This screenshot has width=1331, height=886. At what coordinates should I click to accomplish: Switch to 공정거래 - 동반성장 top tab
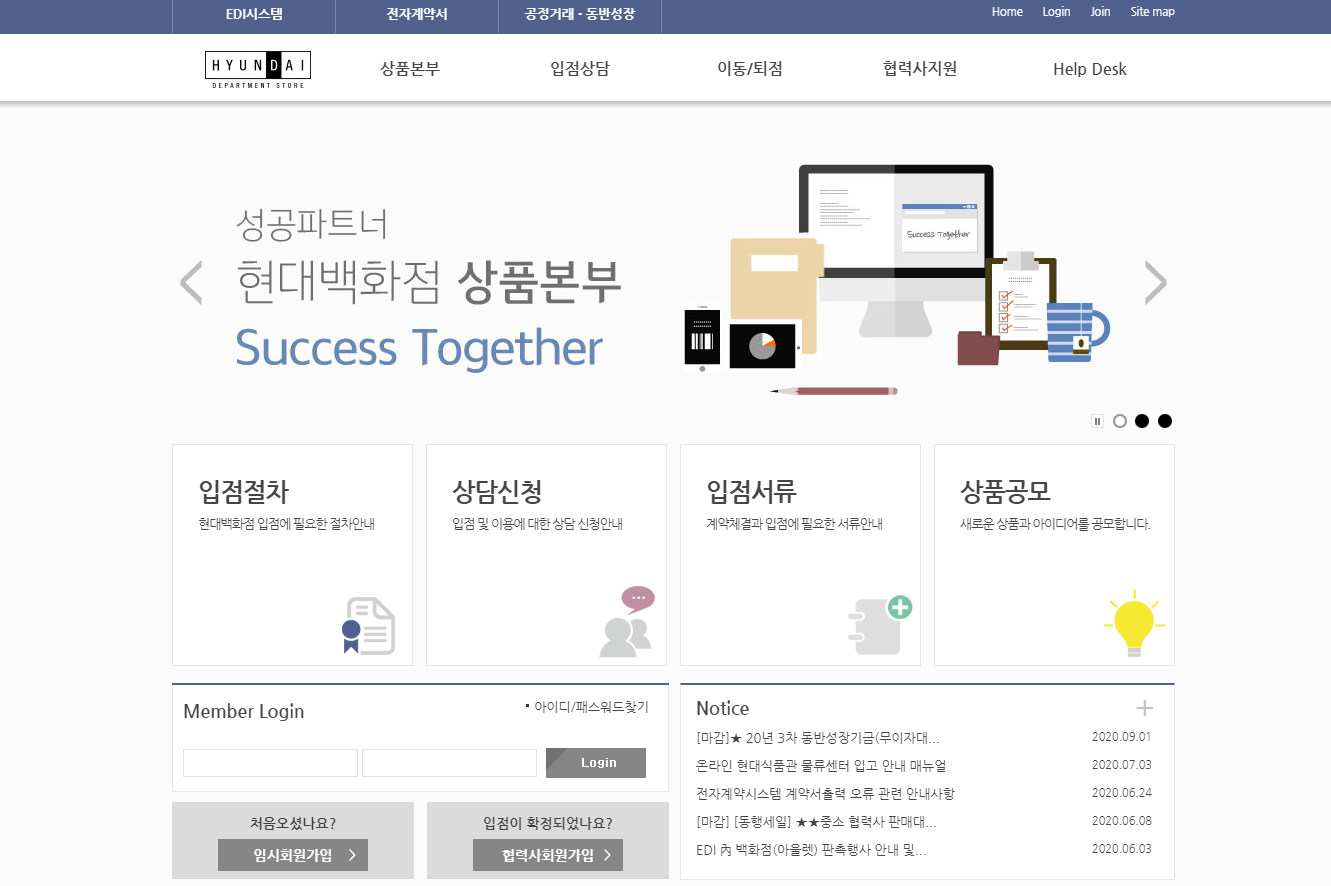click(580, 14)
